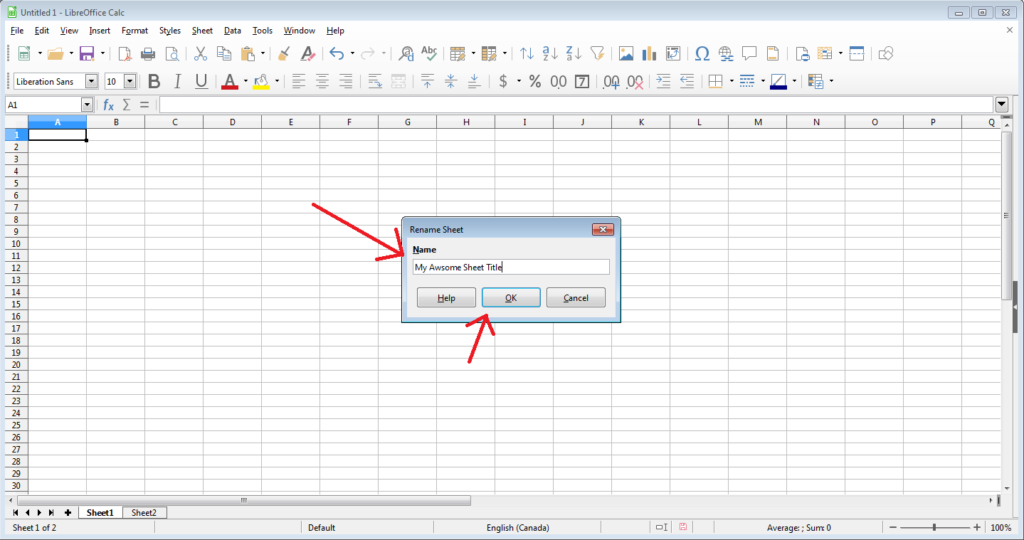Open the Name Box cell reference dropdown

click(x=87, y=105)
